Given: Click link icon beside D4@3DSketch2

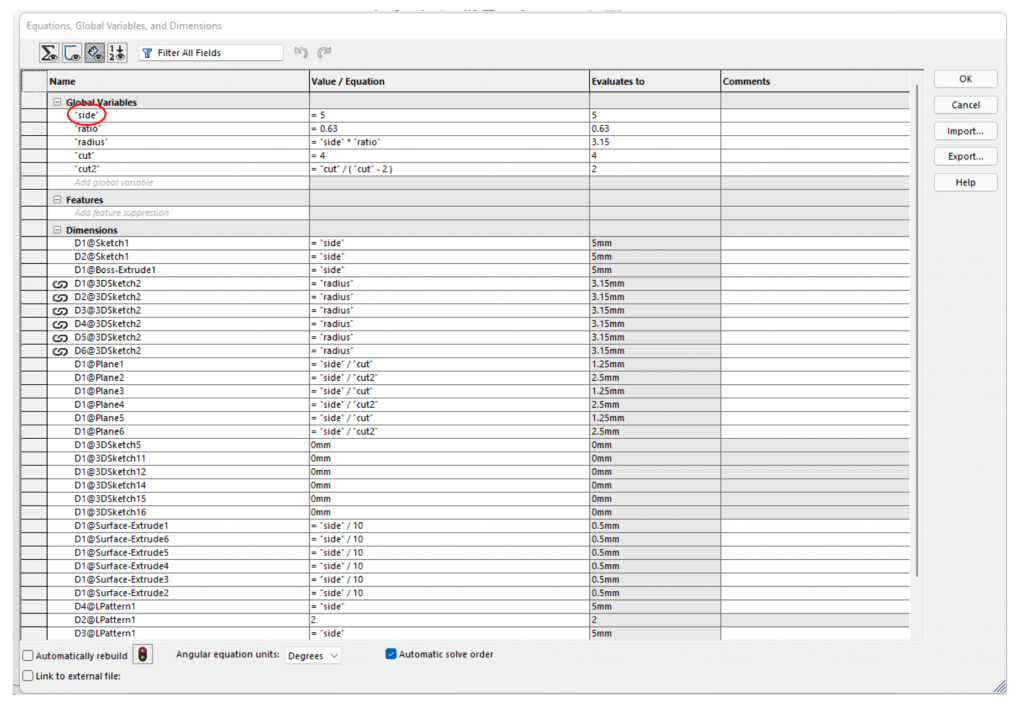Looking at the screenshot, I should coord(60,325).
